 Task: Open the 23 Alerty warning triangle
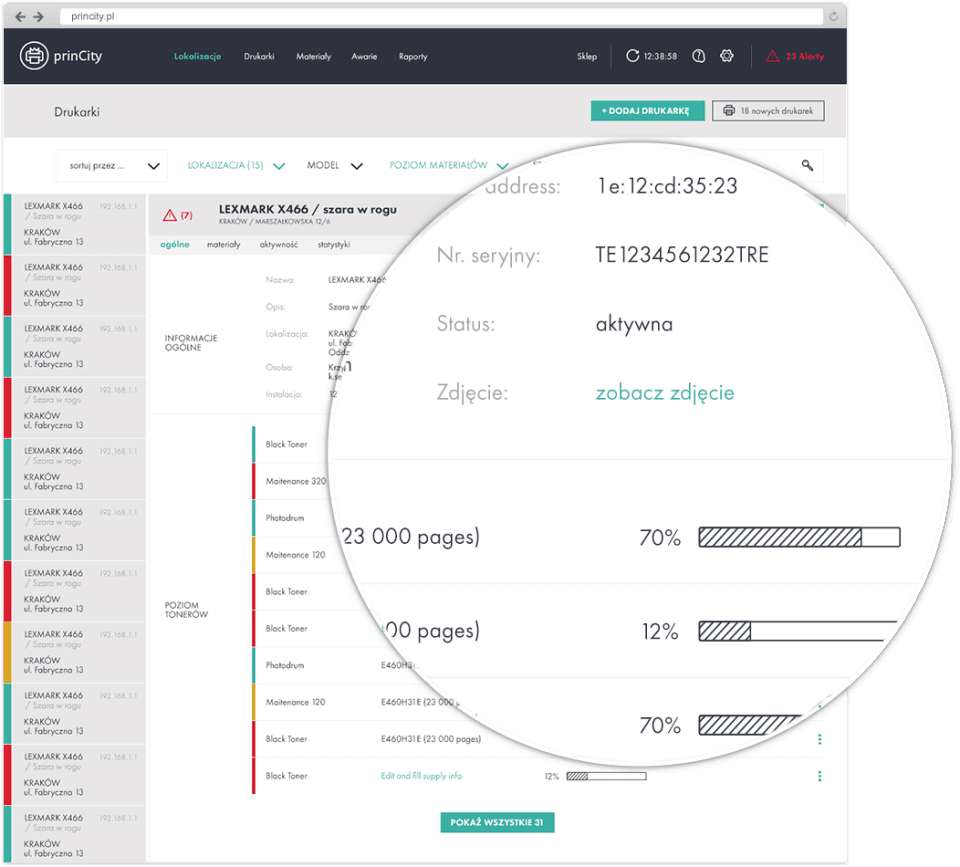click(772, 57)
